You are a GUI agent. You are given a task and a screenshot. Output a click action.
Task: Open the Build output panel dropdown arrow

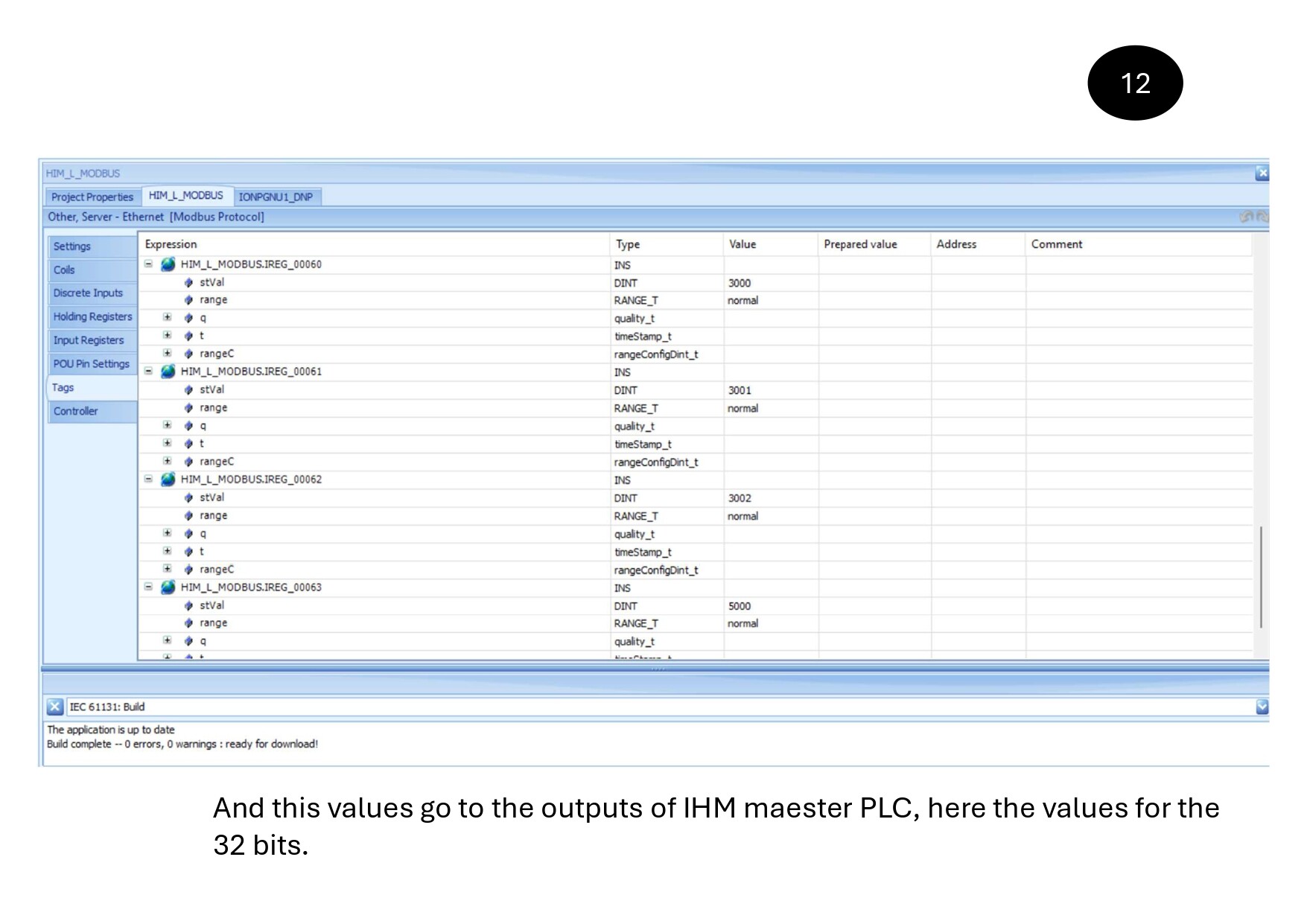(x=1262, y=707)
